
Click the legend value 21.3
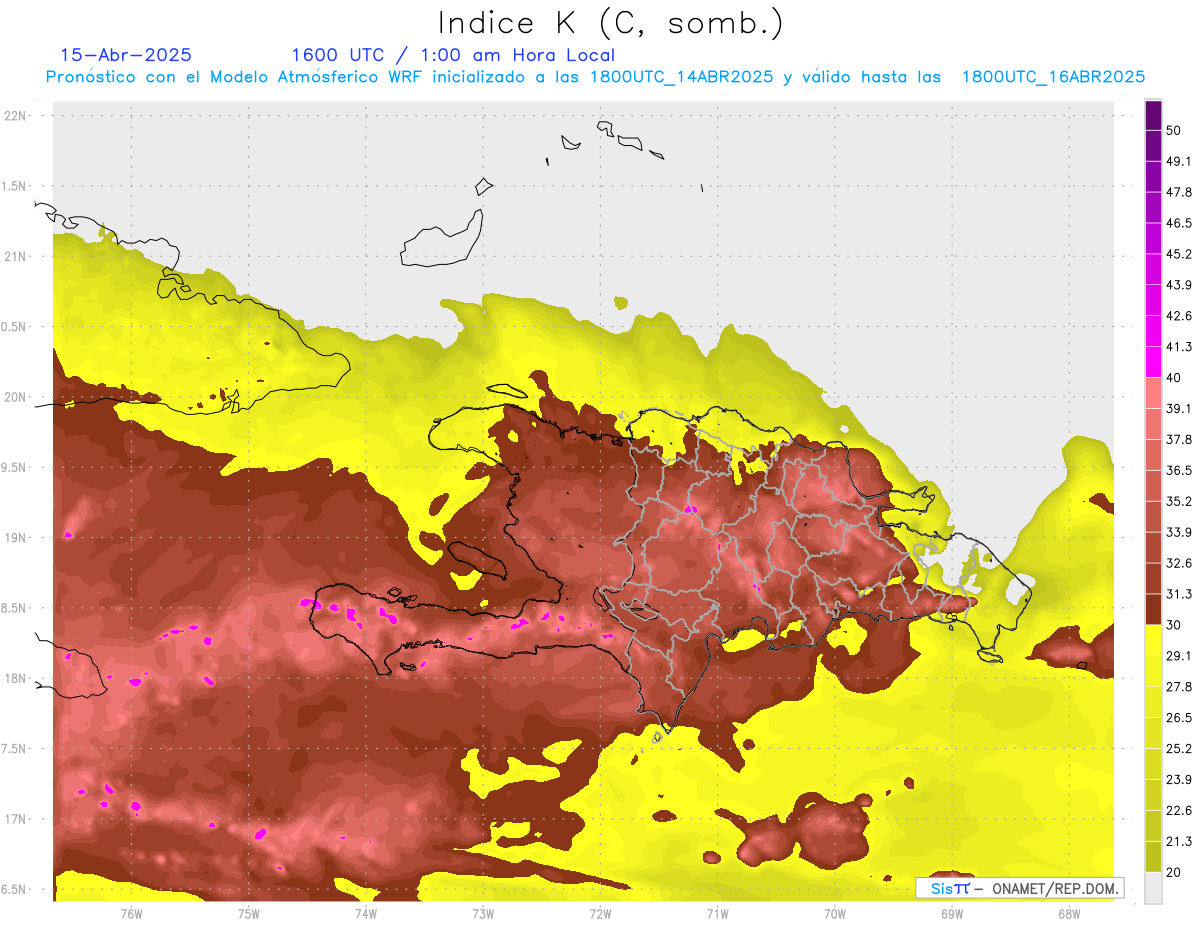[1179, 842]
